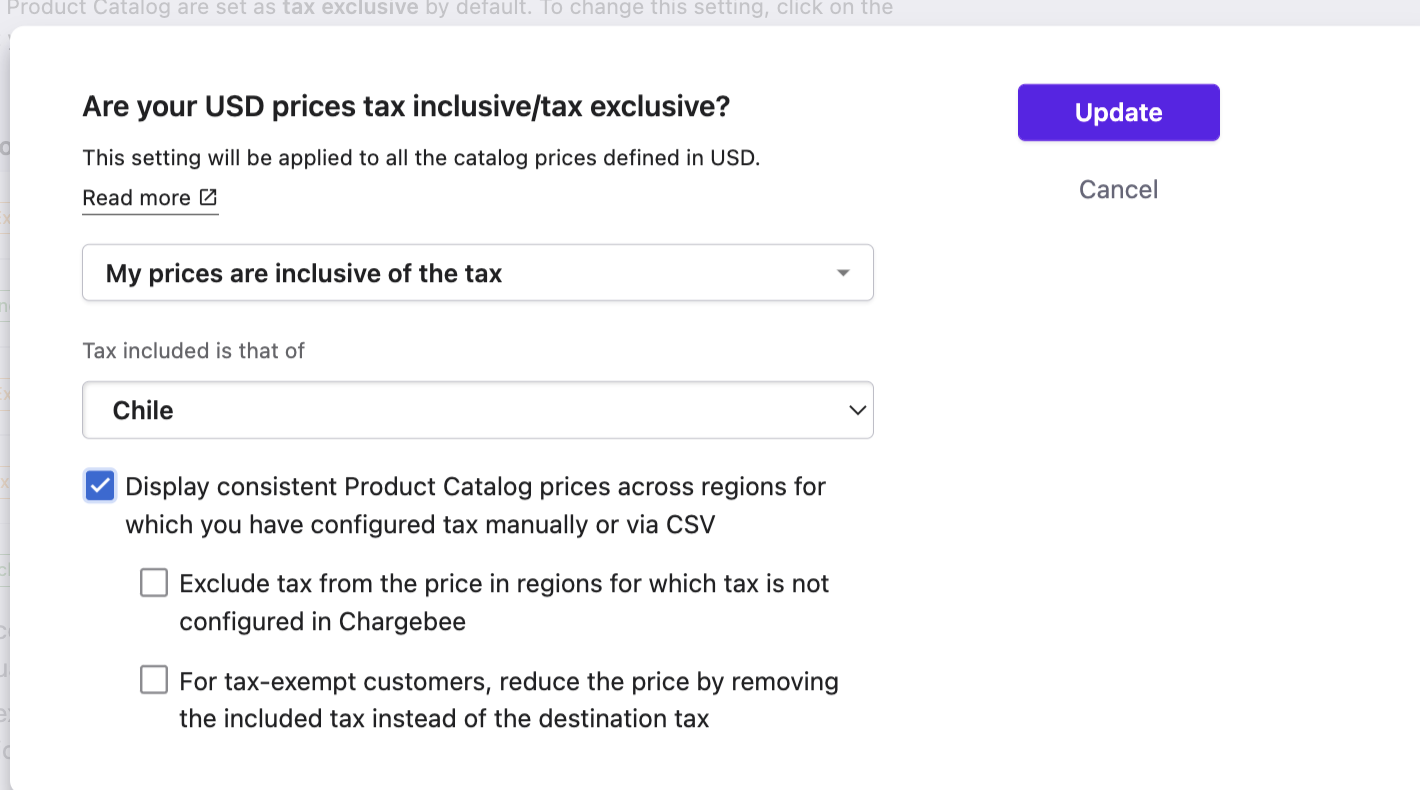This screenshot has width=1420, height=790.
Task: Click the "This setting will be applied" description
Action: pos(421,158)
